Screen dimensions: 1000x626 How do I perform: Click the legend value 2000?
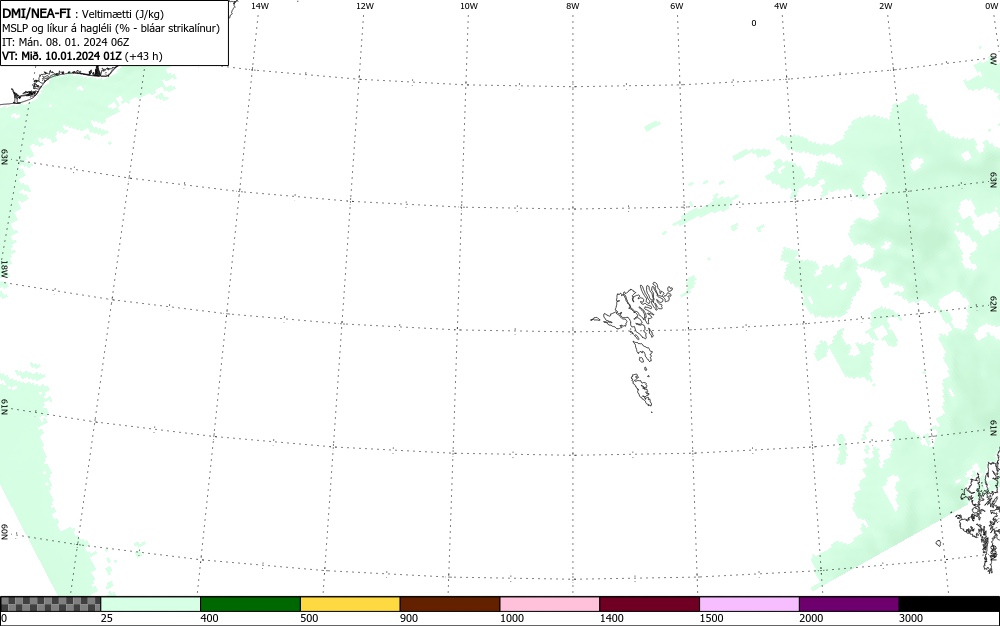tap(811, 618)
